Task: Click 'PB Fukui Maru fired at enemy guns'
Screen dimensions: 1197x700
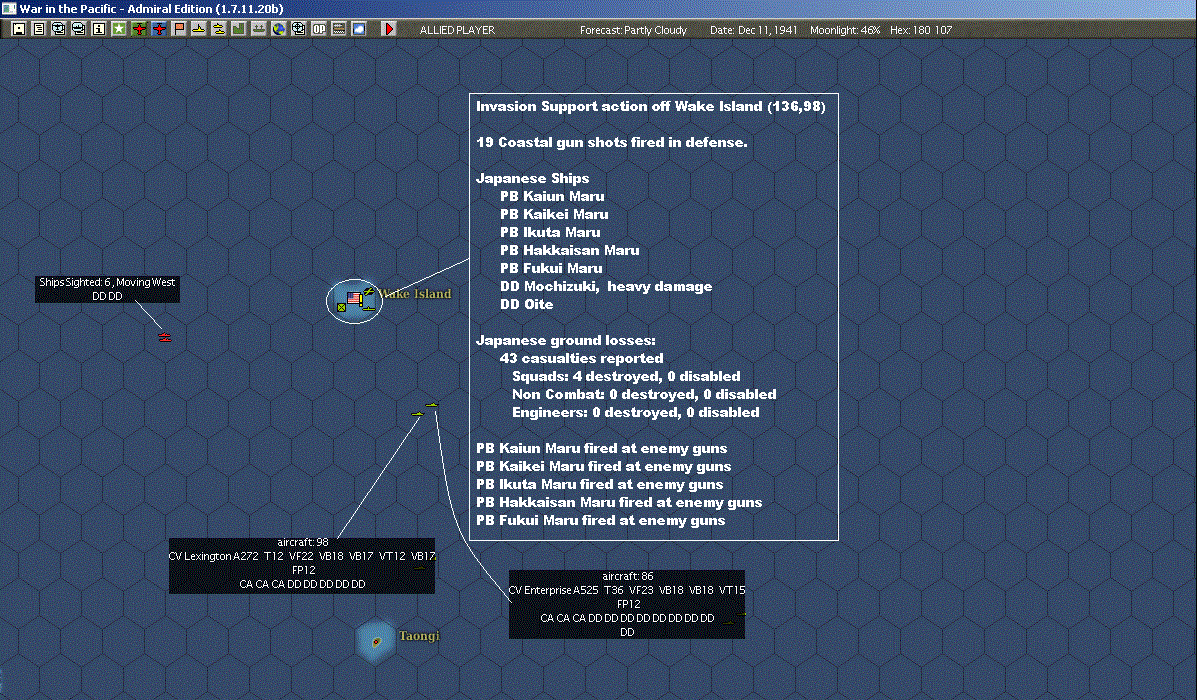Action: pos(601,521)
